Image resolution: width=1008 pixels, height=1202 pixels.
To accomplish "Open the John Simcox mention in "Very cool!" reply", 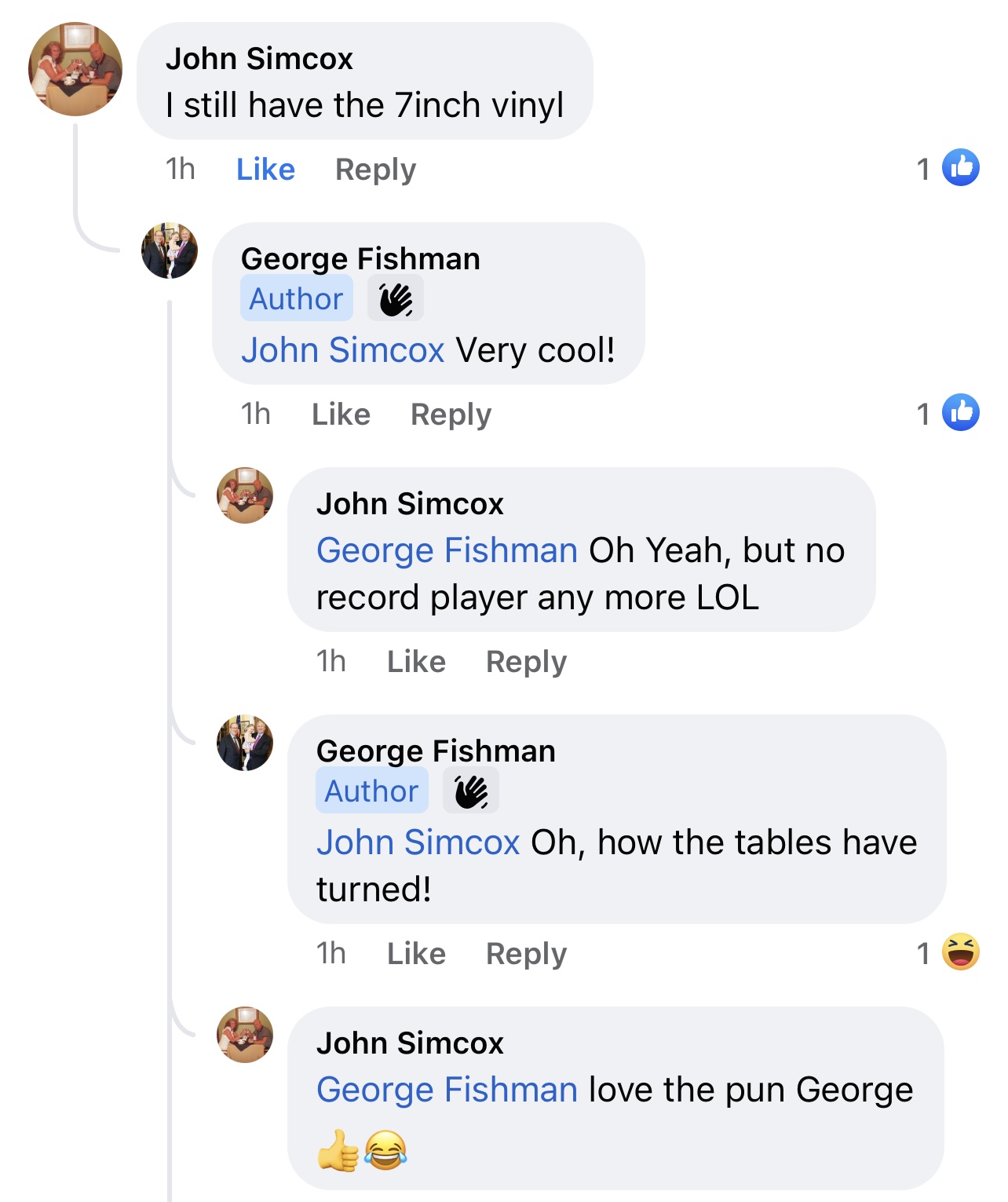I will [343, 350].
